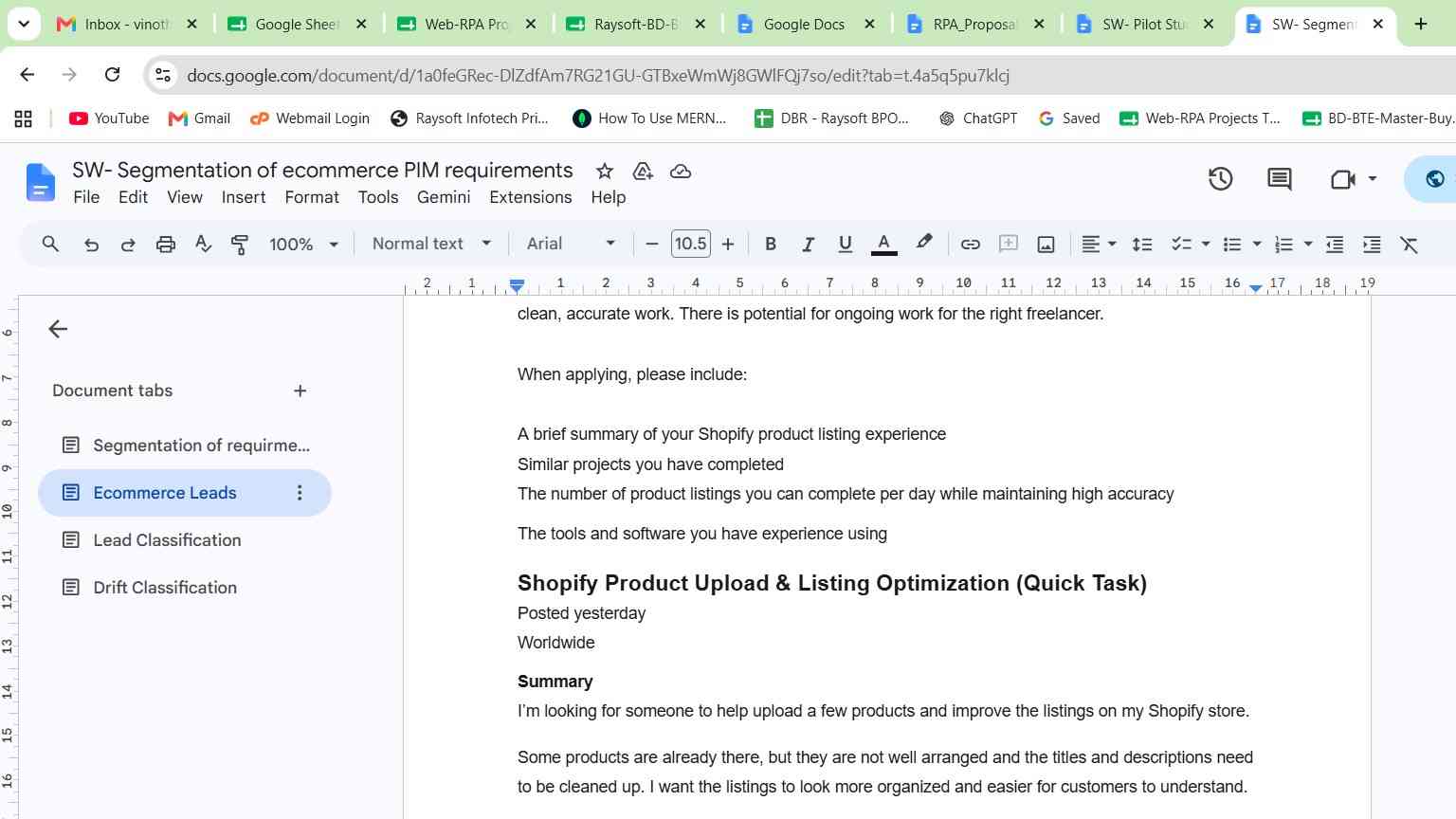Click the clear formatting icon
This screenshot has width=1456, height=819.
(x=1410, y=245)
